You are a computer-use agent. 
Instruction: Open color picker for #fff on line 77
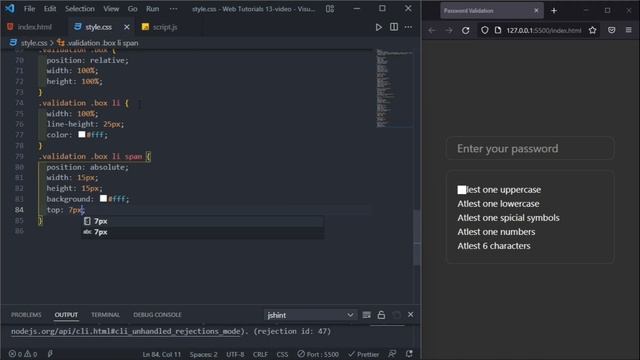point(82,134)
